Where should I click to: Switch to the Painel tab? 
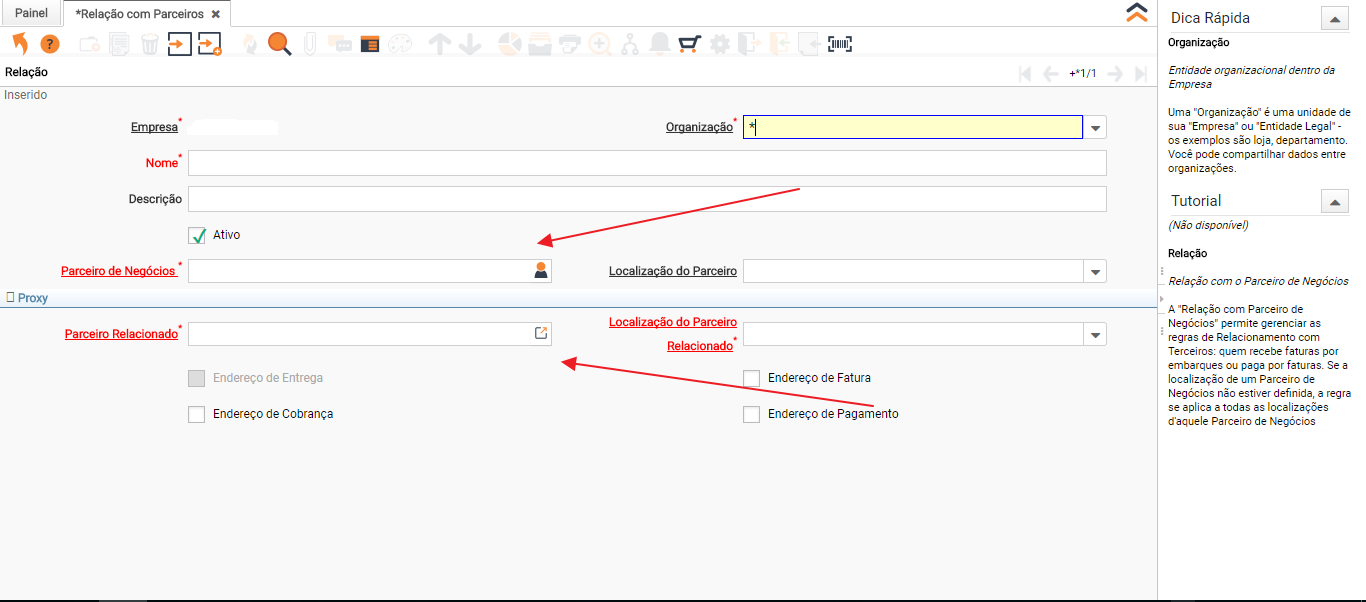[x=31, y=14]
